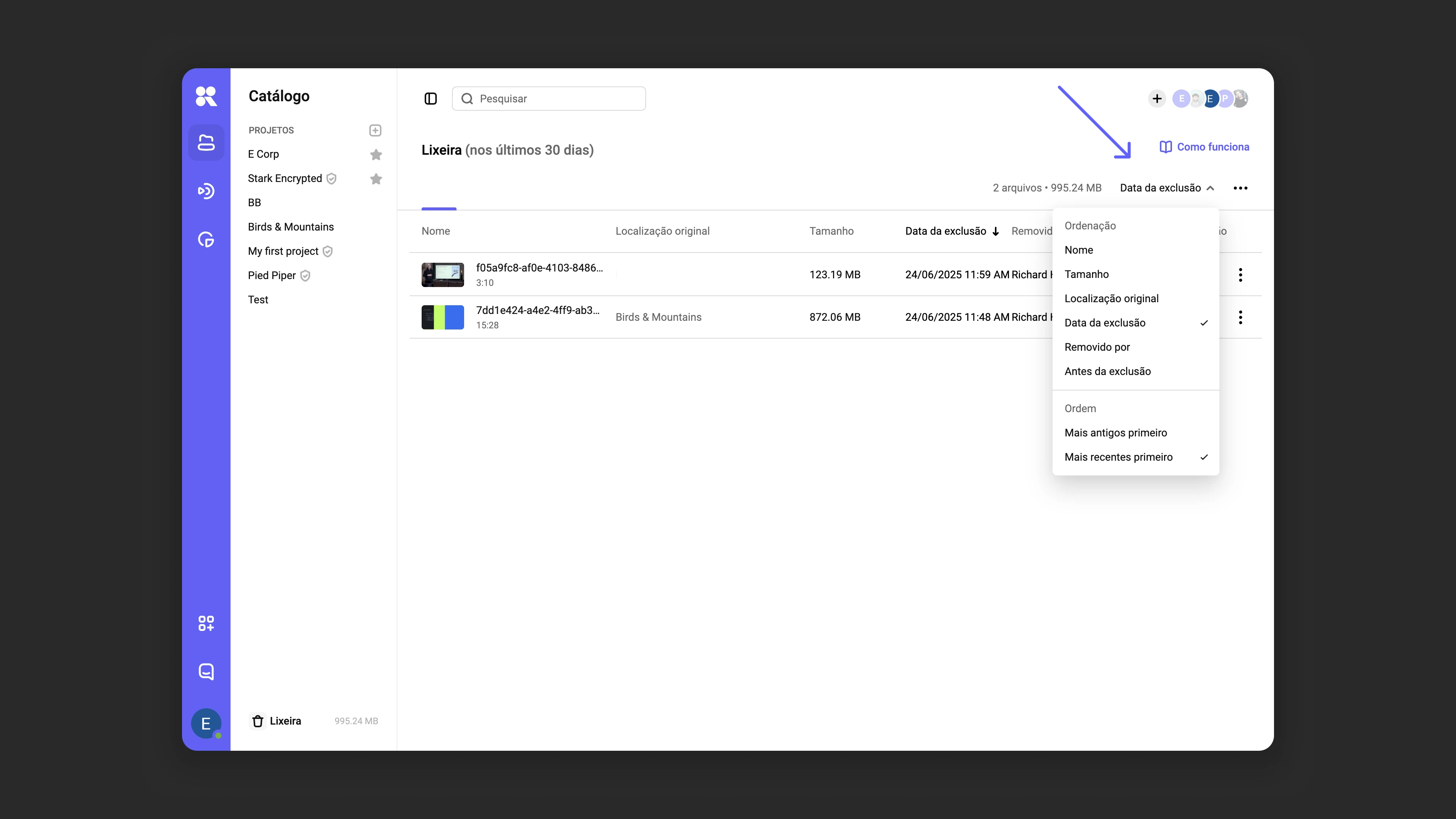Open row menu for f05a9fc8 file
The image size is (1456, 819).
[1241, 275]
